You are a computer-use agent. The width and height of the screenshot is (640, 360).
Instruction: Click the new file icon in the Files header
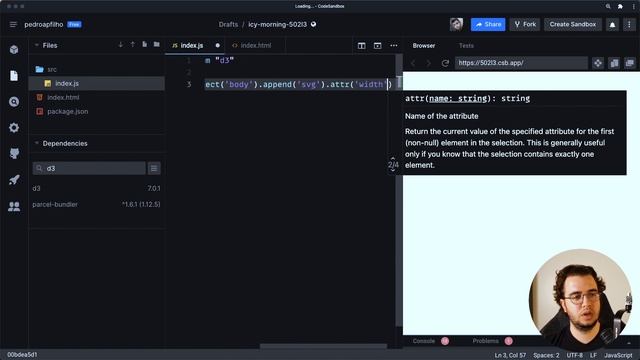[144, 44]
